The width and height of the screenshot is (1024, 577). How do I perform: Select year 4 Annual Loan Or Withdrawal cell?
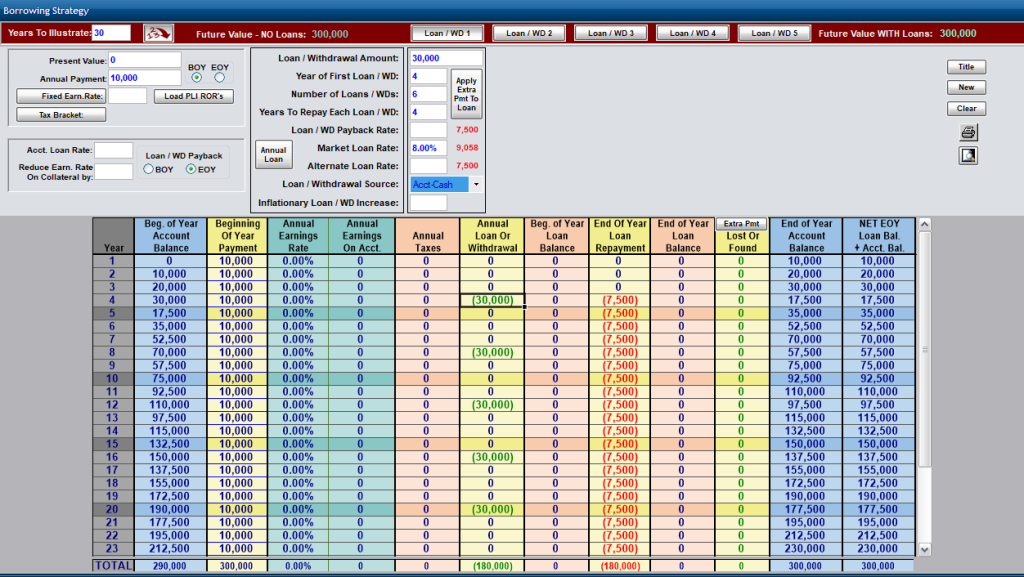[492, 300]
